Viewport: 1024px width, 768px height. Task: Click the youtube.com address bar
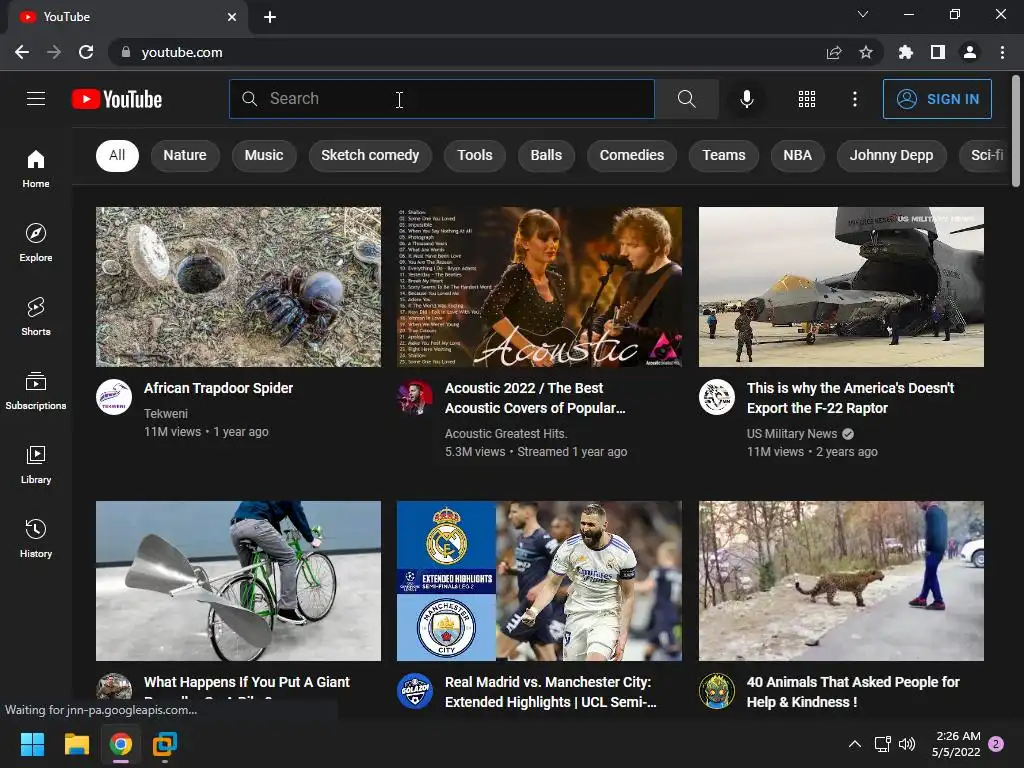(x=470, y=52)
